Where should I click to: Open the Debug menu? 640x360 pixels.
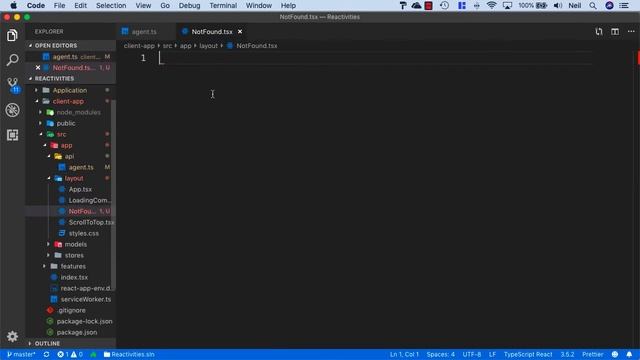189,5
